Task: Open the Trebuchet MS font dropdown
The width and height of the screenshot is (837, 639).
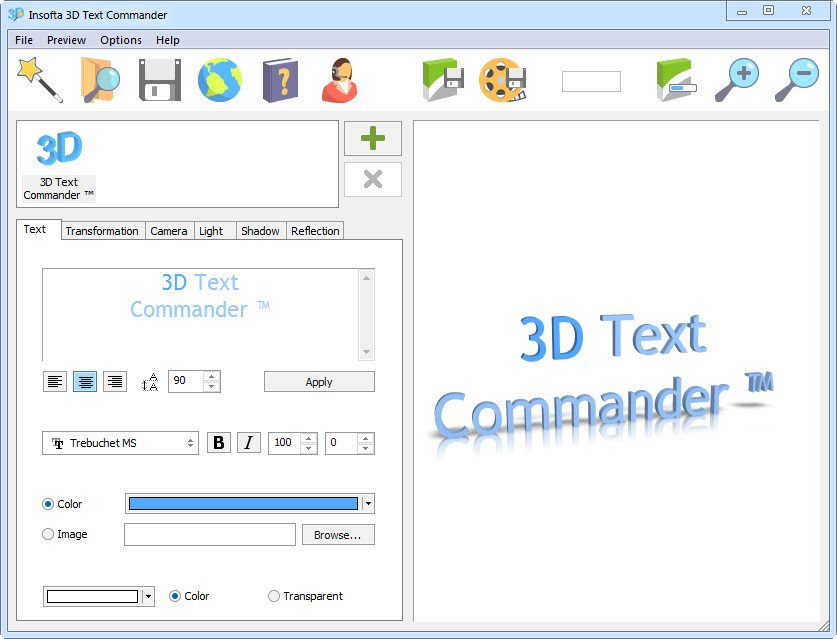Action: click(120, 443)
